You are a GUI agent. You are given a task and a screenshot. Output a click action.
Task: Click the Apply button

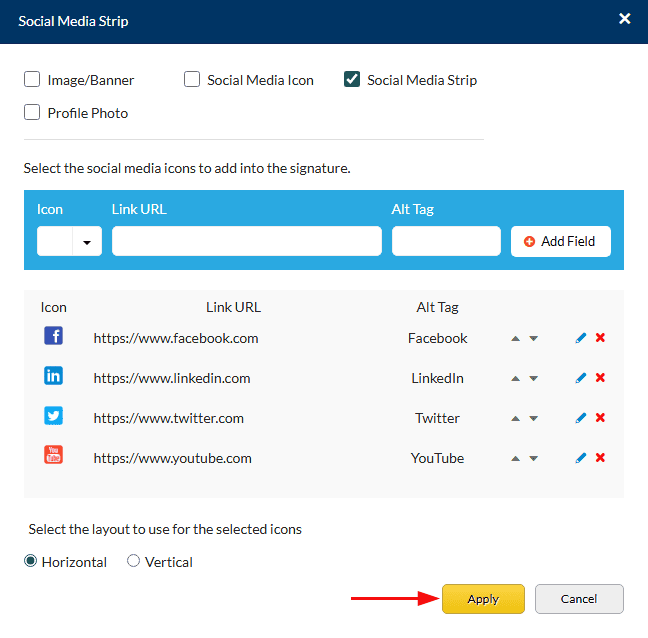[x=483, y=599]
